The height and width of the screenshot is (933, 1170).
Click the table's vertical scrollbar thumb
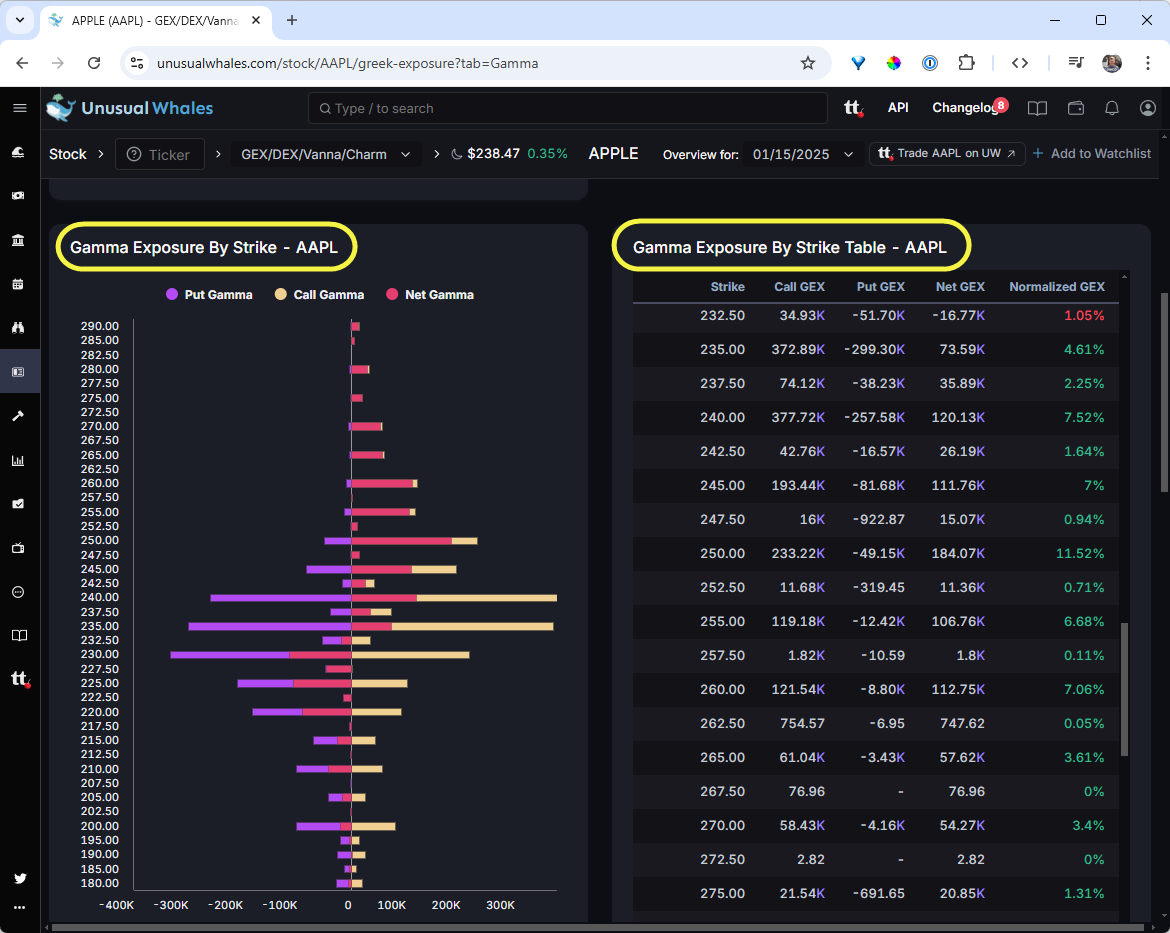tap(1124, 690)
